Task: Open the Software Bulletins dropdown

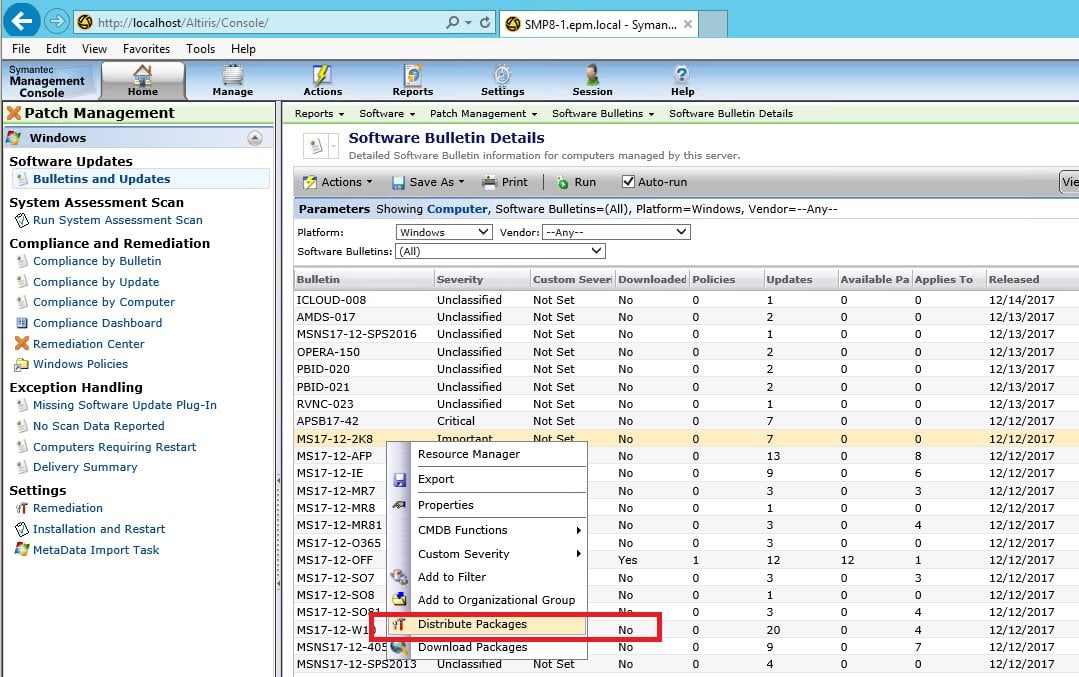Action: tap(501, 251)
